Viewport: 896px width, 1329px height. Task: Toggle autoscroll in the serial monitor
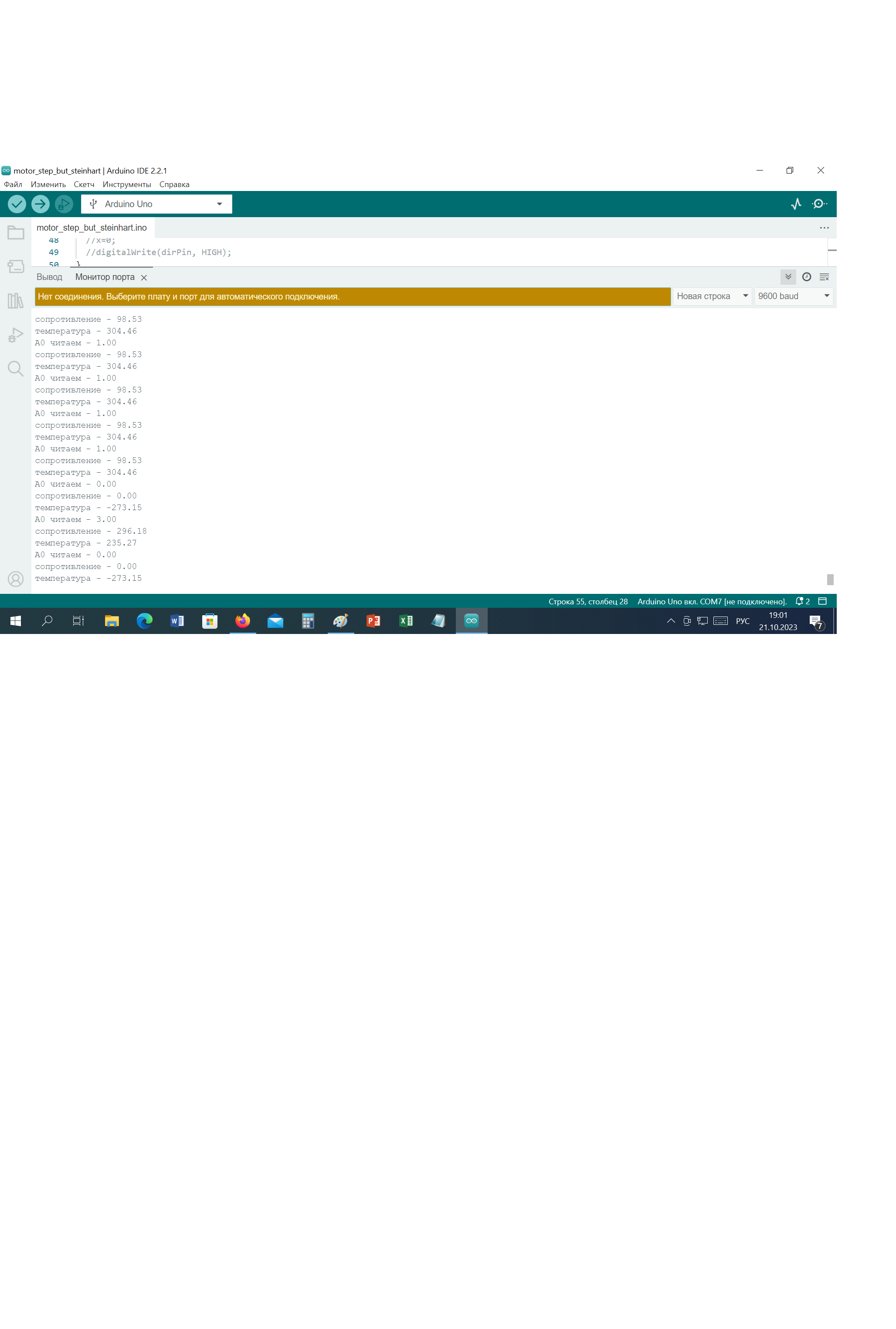[x=788, y=277]
